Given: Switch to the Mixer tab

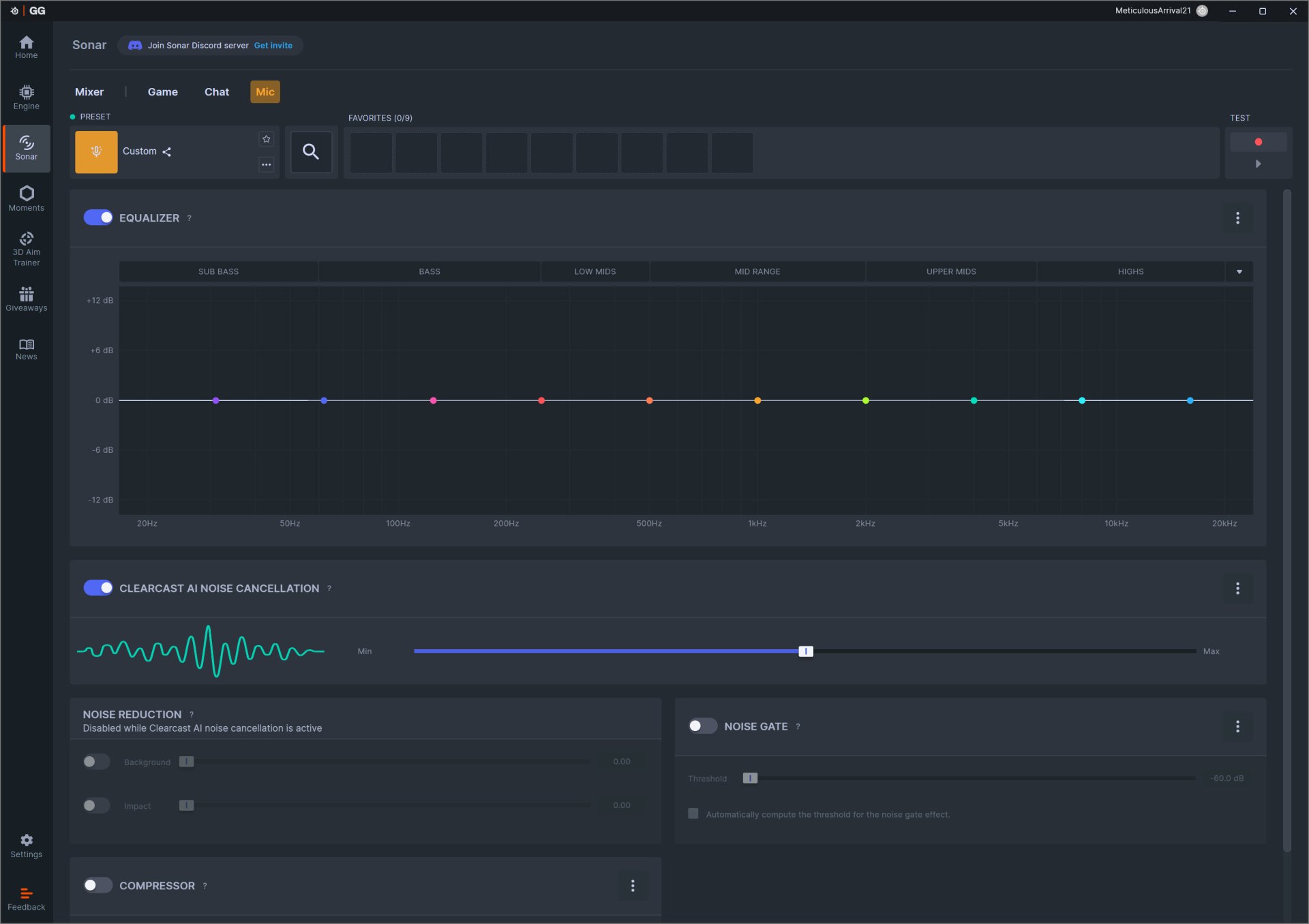Looking at the screenshot, I should pyautogui.click(x=89, y=92).
